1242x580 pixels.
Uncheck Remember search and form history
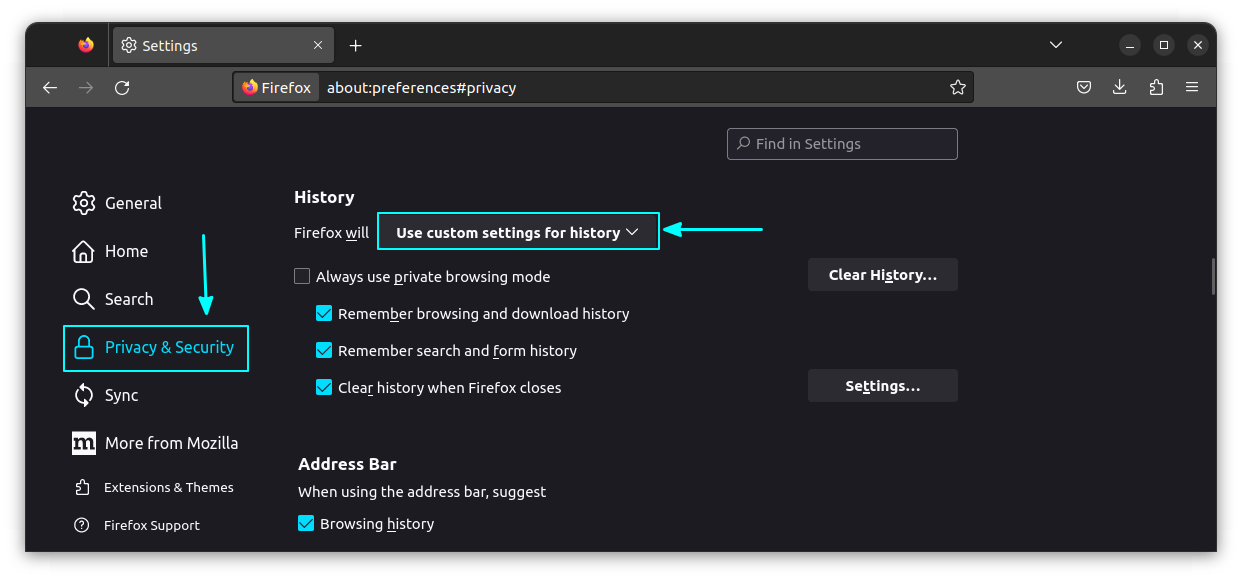tap(324, 350)
